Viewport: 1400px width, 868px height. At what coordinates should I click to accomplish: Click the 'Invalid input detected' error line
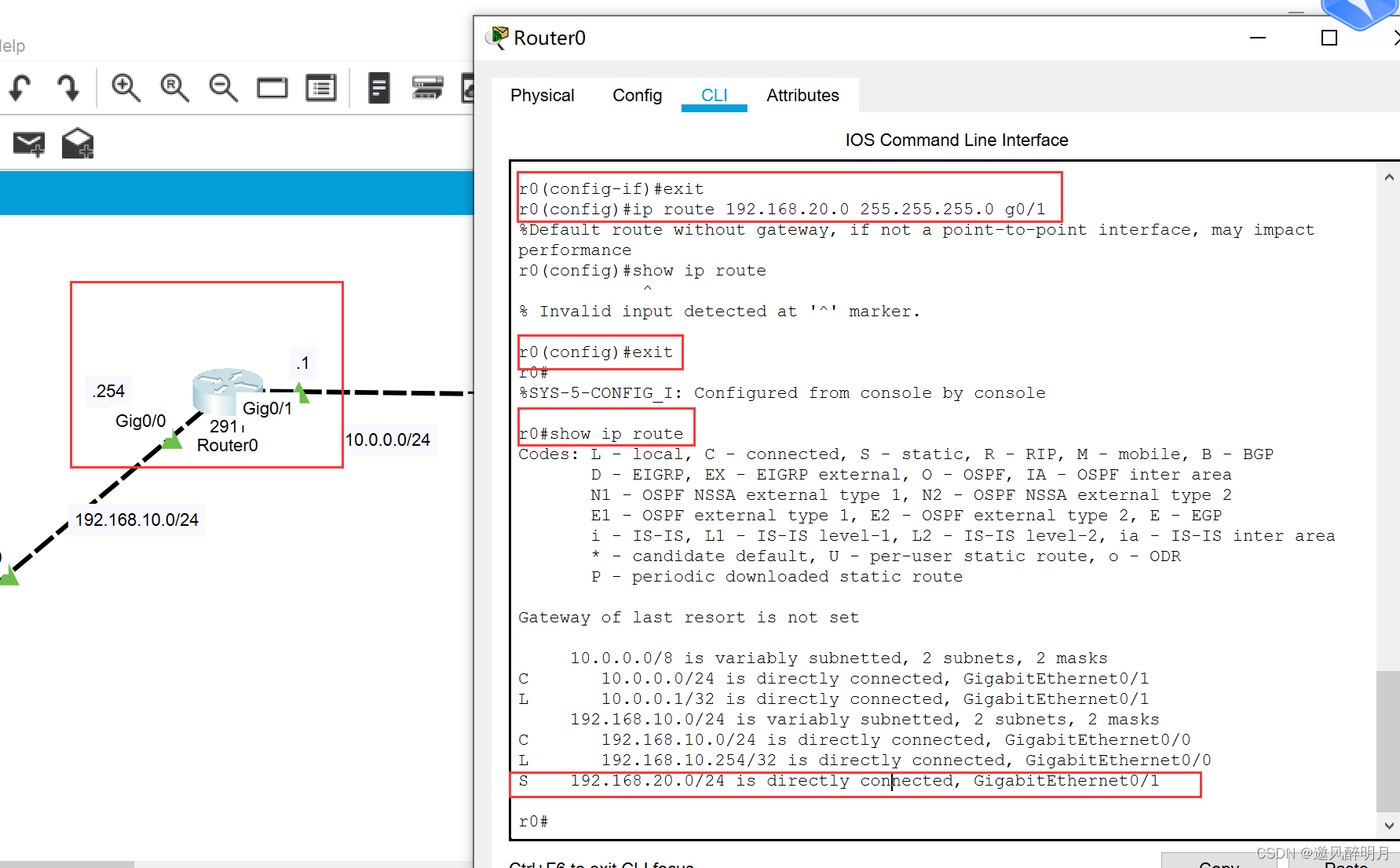point(719,311)
